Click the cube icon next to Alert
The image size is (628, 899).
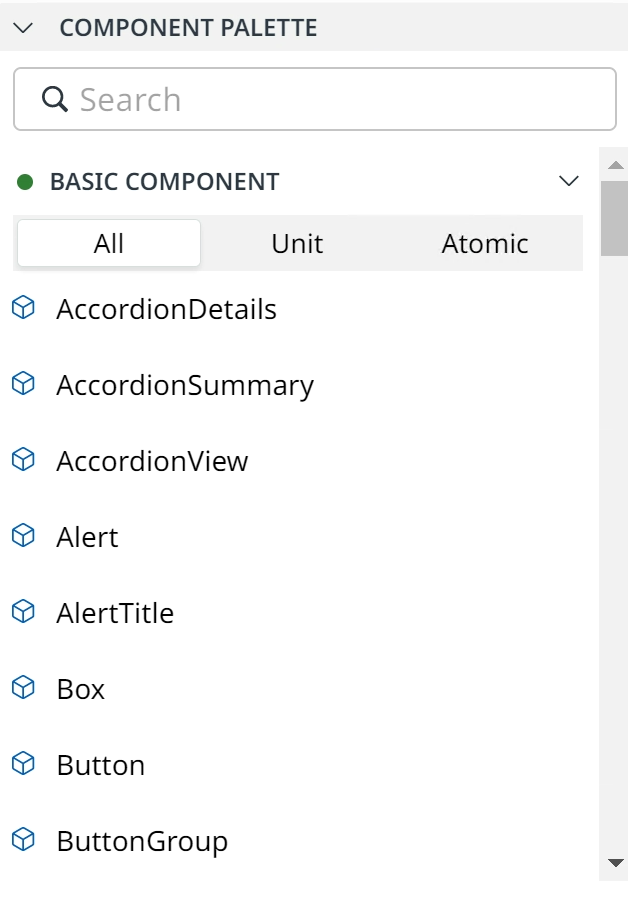[24, 536]
